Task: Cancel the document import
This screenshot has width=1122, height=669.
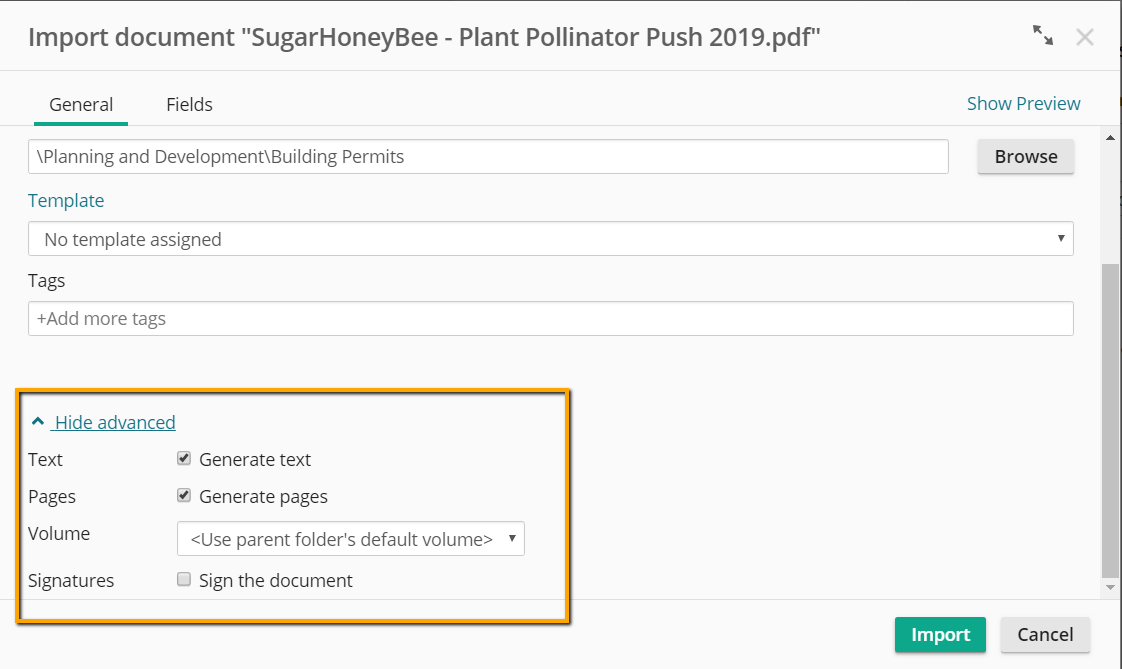Action: [1045, 635]
